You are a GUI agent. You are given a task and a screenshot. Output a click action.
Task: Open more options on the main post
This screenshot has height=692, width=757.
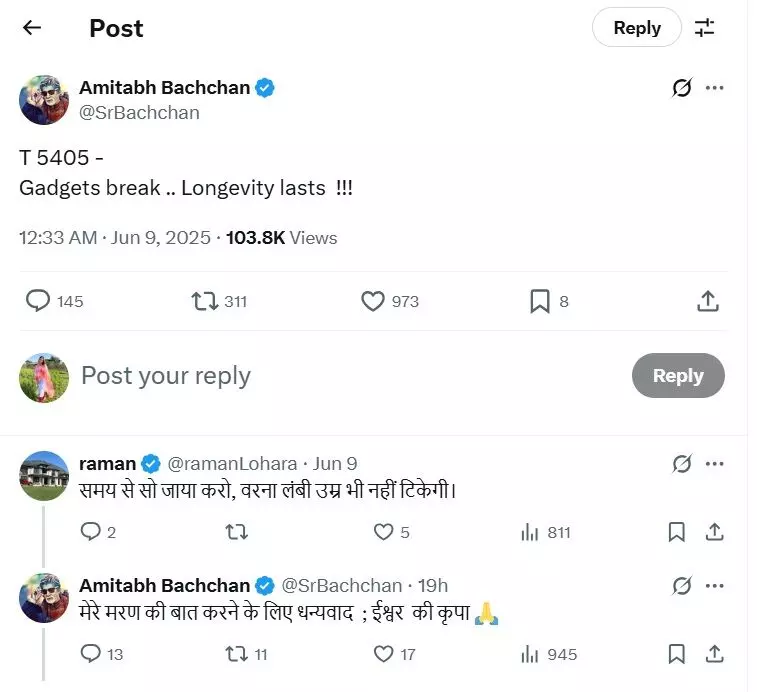point(715,88)
